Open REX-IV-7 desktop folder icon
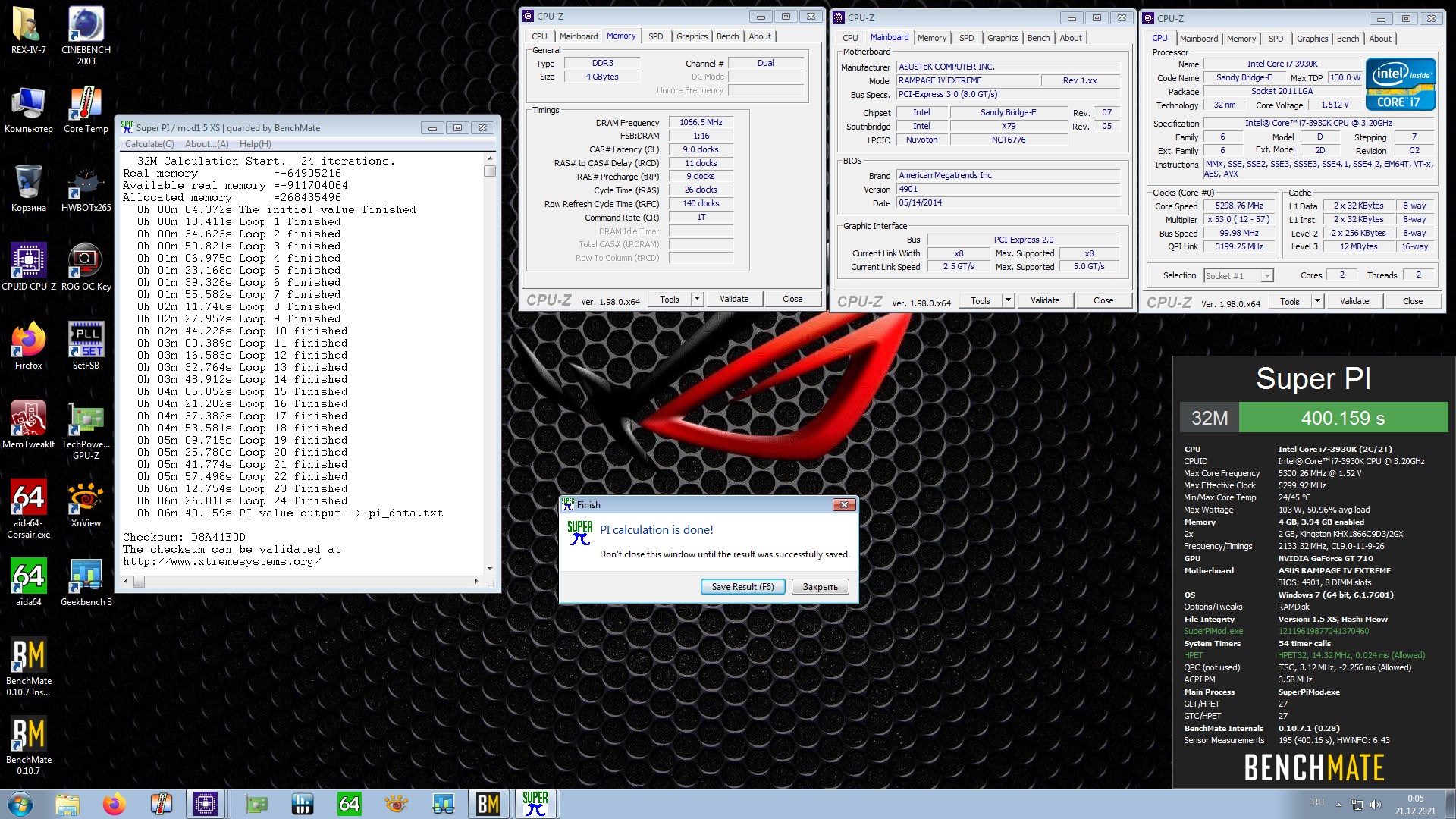The height and width of the screenshot is (819, 1456). (x=28, y=30)
